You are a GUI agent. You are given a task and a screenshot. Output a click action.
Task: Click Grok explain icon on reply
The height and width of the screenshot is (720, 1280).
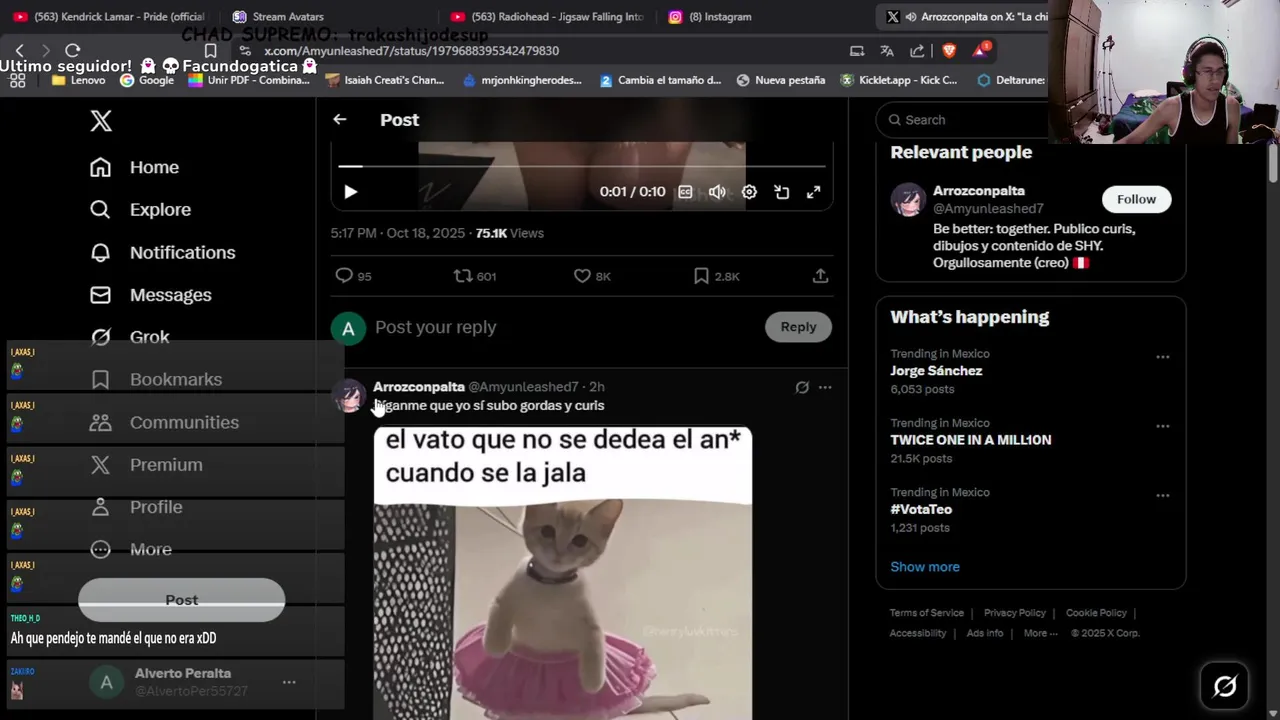click(802, 387)
